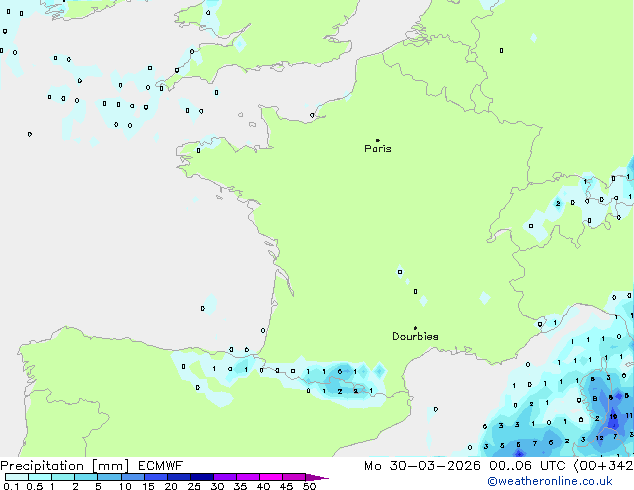
Task: Click the 2 value over eastern Switzerland border
Action: [x=558, y=203]
